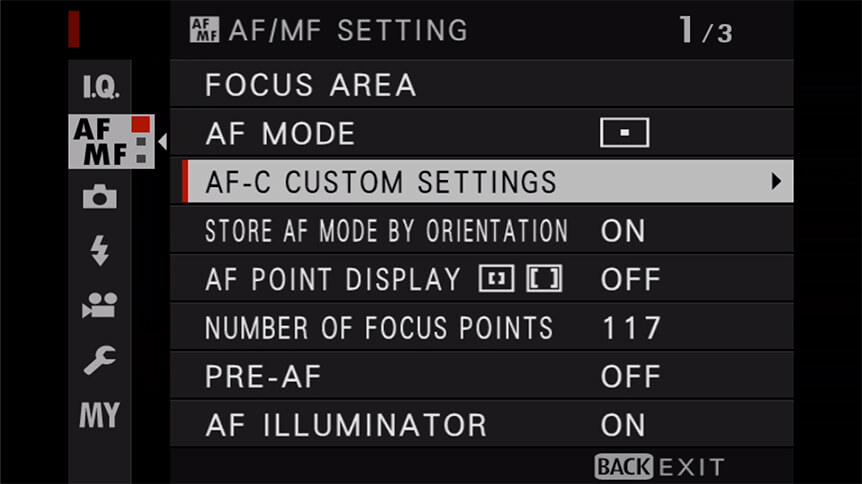Toggle the PRE-AF OFF value
The height and width of the screenshot is (484, 862).
click(x=630, y=377)
